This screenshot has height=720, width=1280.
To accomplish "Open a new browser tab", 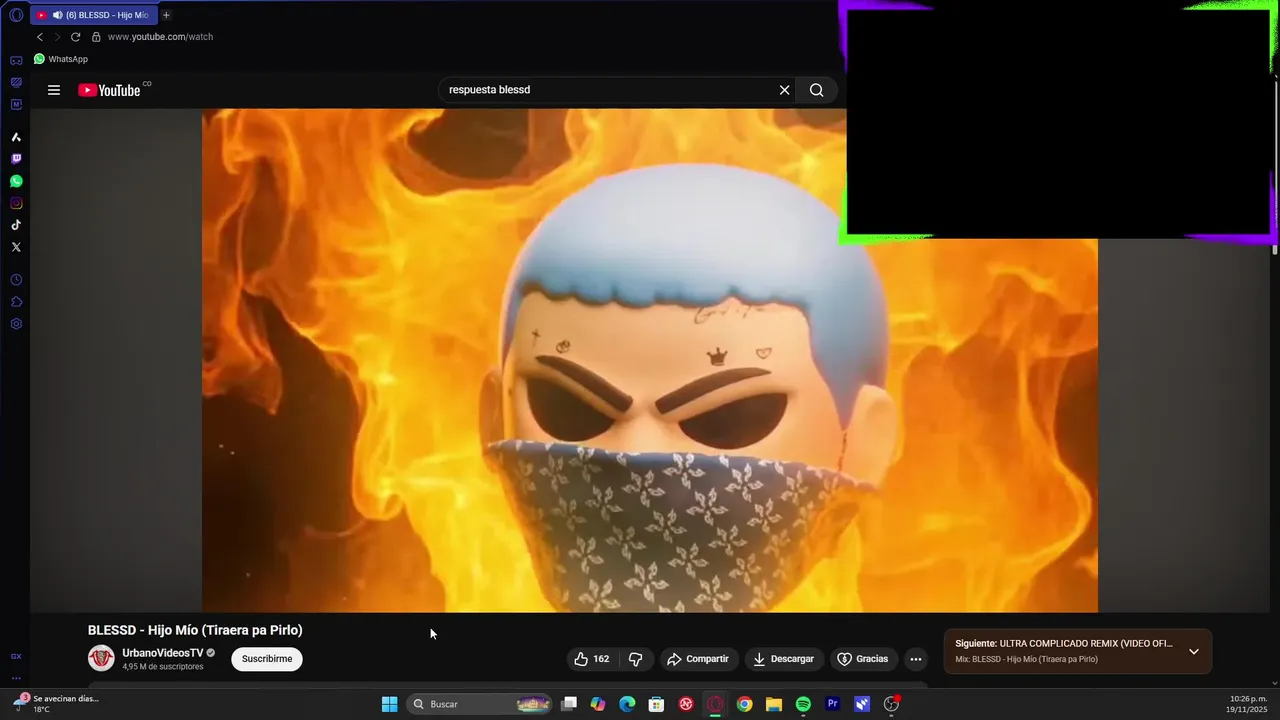I will (x=166, y=15).
